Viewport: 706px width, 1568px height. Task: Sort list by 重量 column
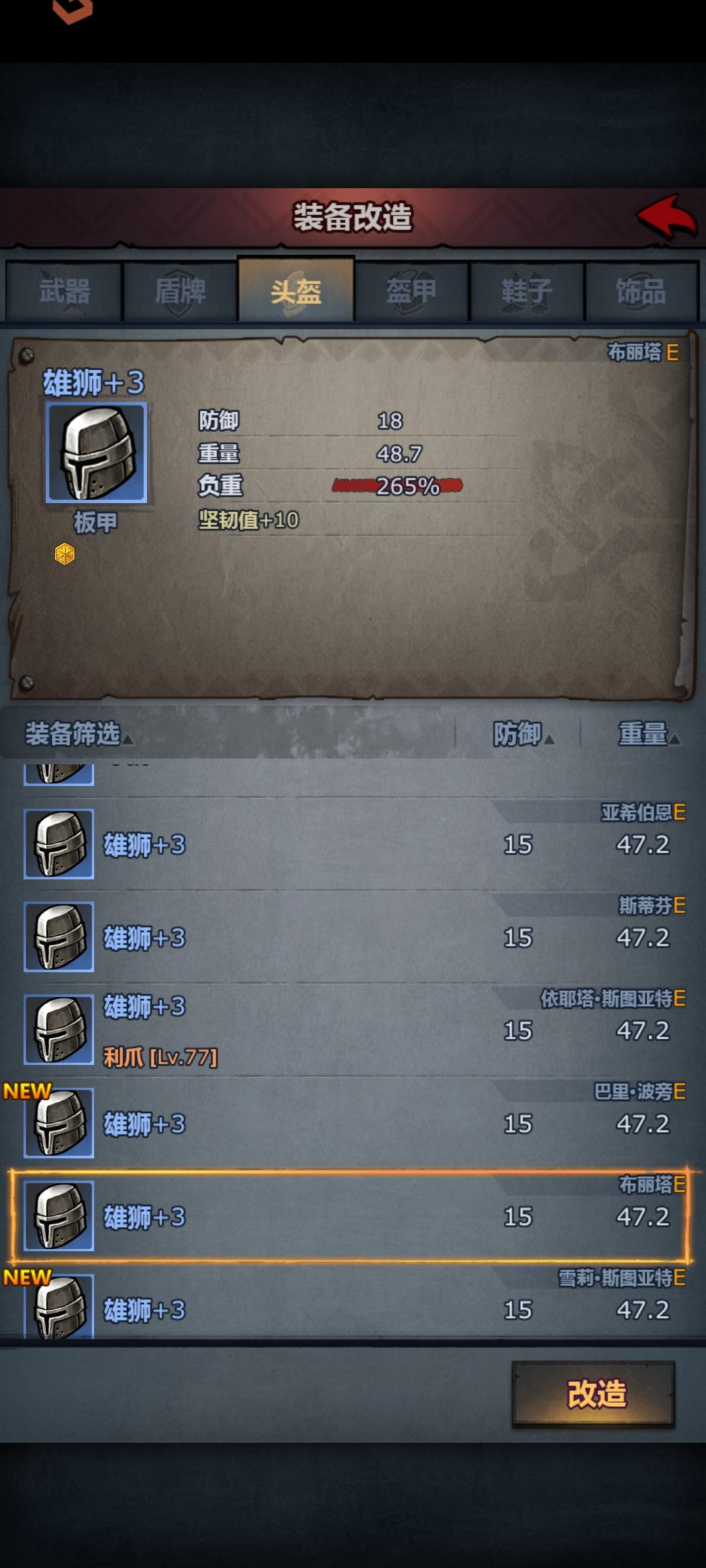click(x=649, y=734)
